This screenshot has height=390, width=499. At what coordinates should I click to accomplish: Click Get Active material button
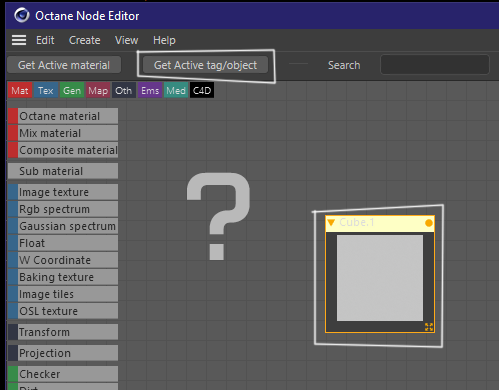[64, 65]
